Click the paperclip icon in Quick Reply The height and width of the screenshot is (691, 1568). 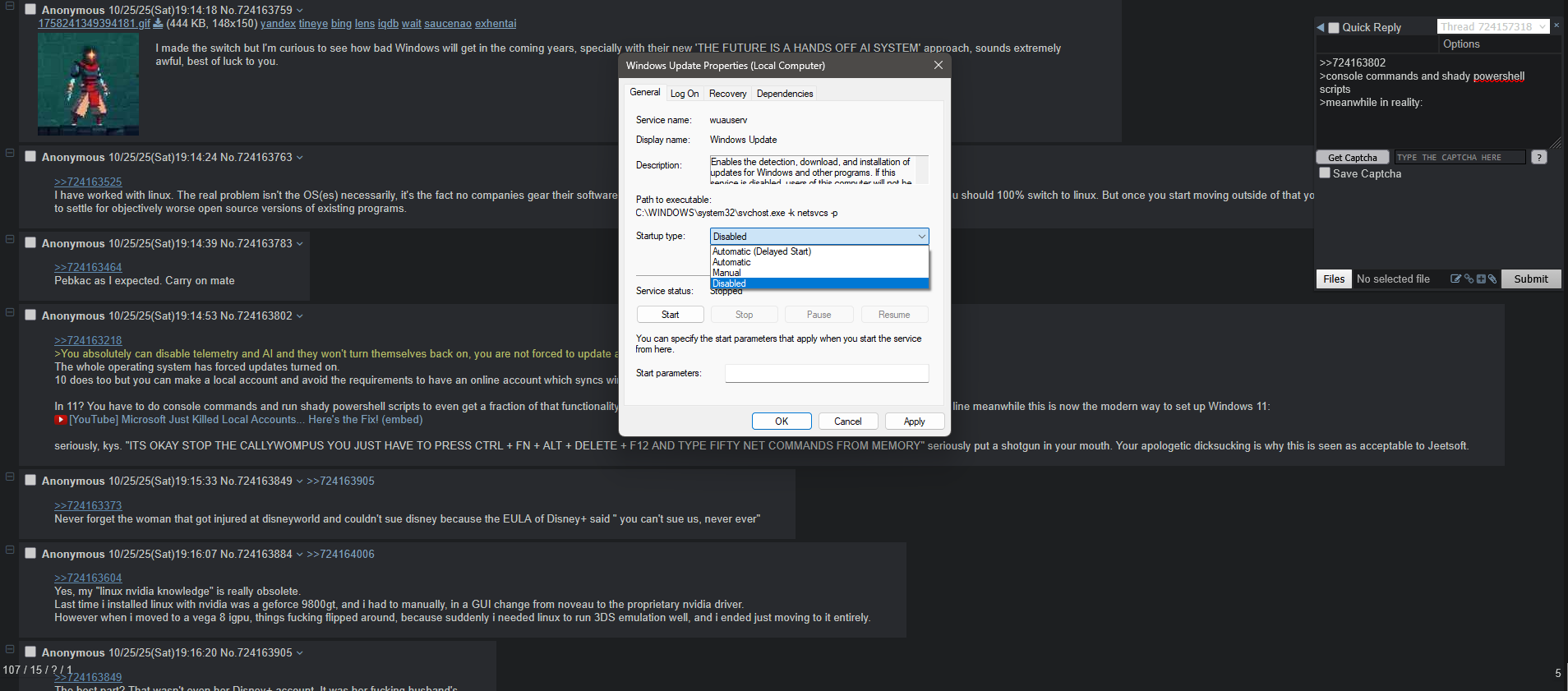[1492, 279]
